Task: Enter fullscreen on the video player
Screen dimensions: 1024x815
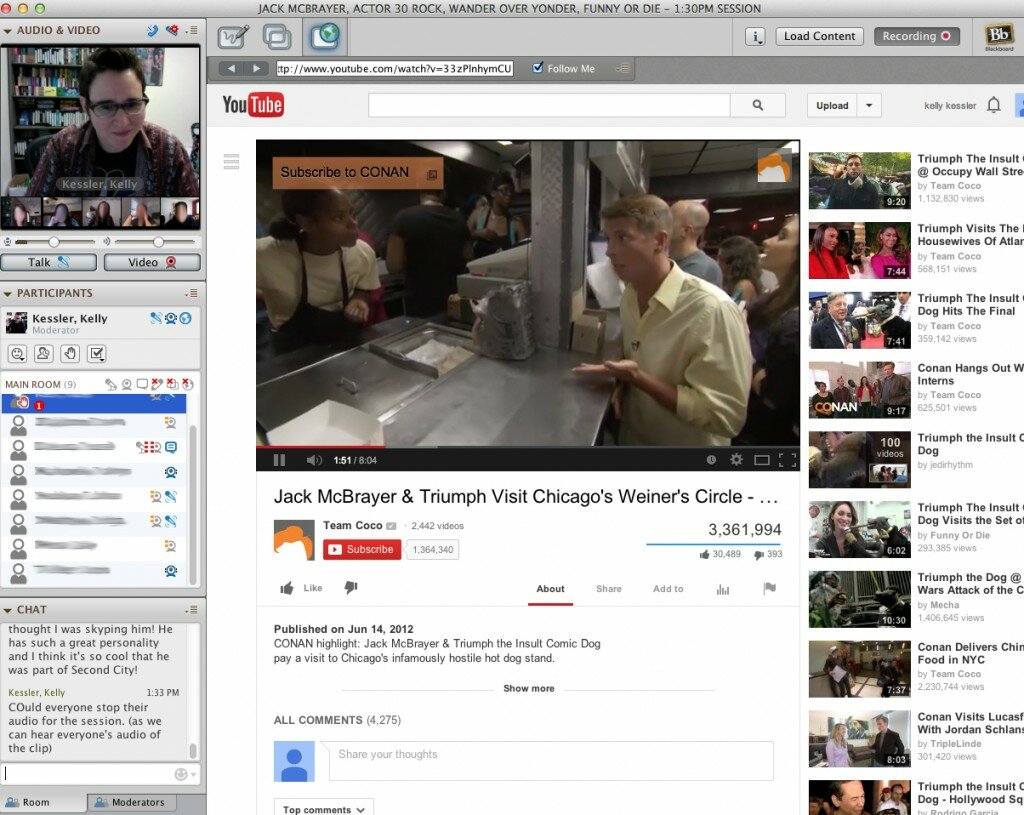Action: pyautogui.click(x=787, y=460)
